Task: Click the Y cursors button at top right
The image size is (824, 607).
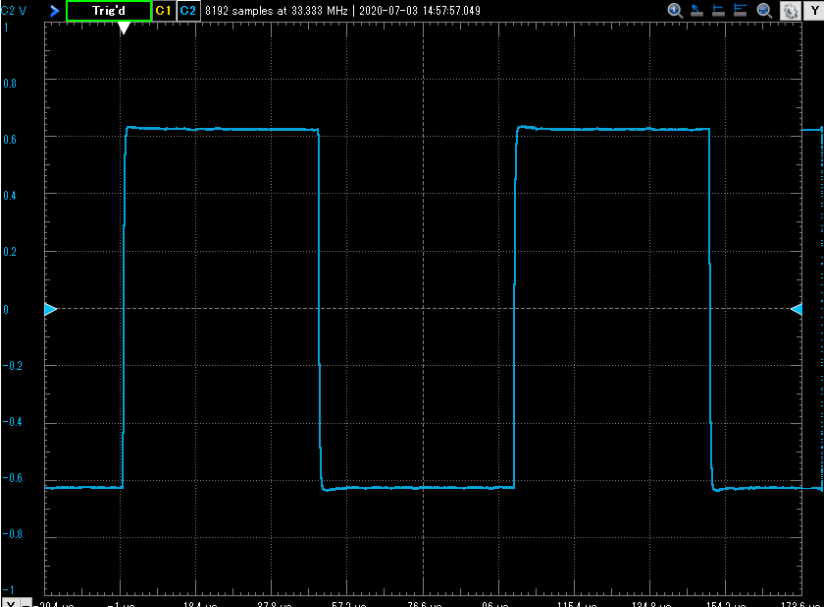Action: (813, 11)
